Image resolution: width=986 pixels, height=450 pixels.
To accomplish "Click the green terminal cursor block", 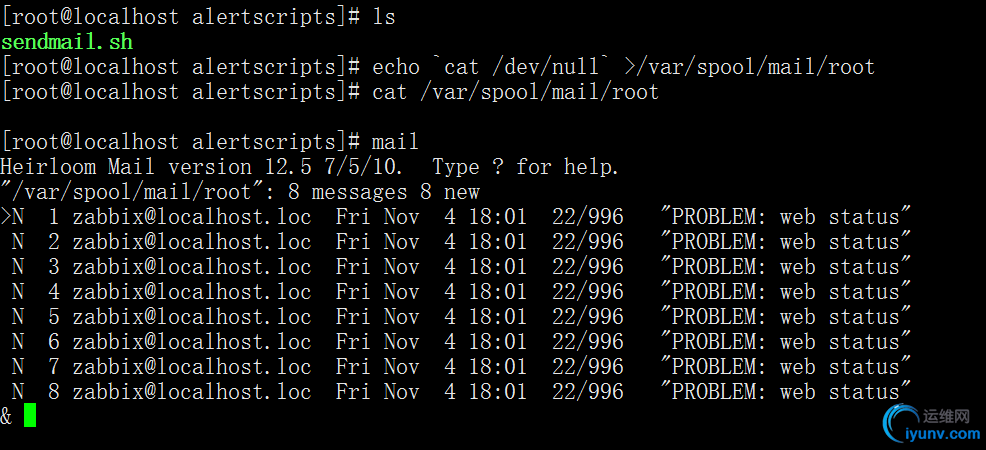I will [x=30, y=415].
